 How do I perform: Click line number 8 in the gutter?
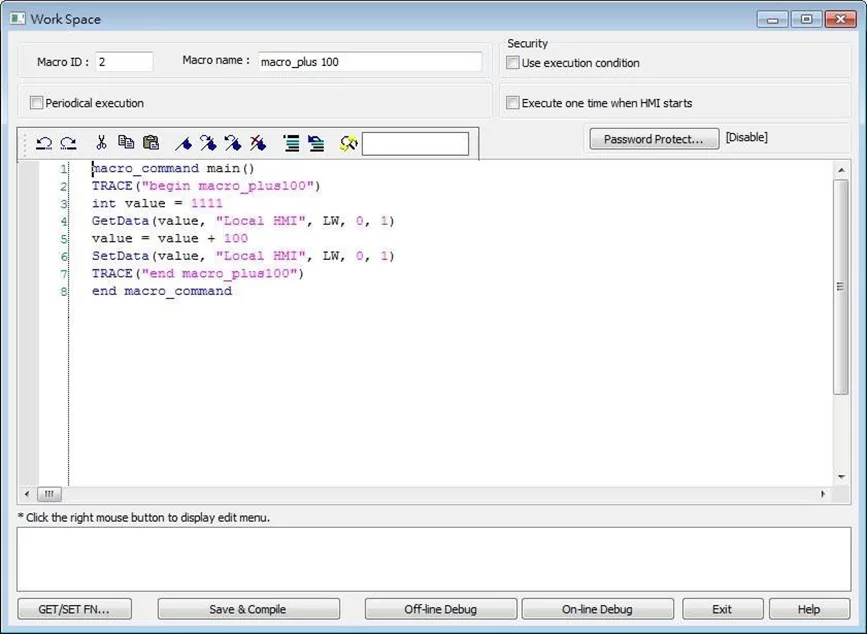pyautogui.click(x=64, y=291)
